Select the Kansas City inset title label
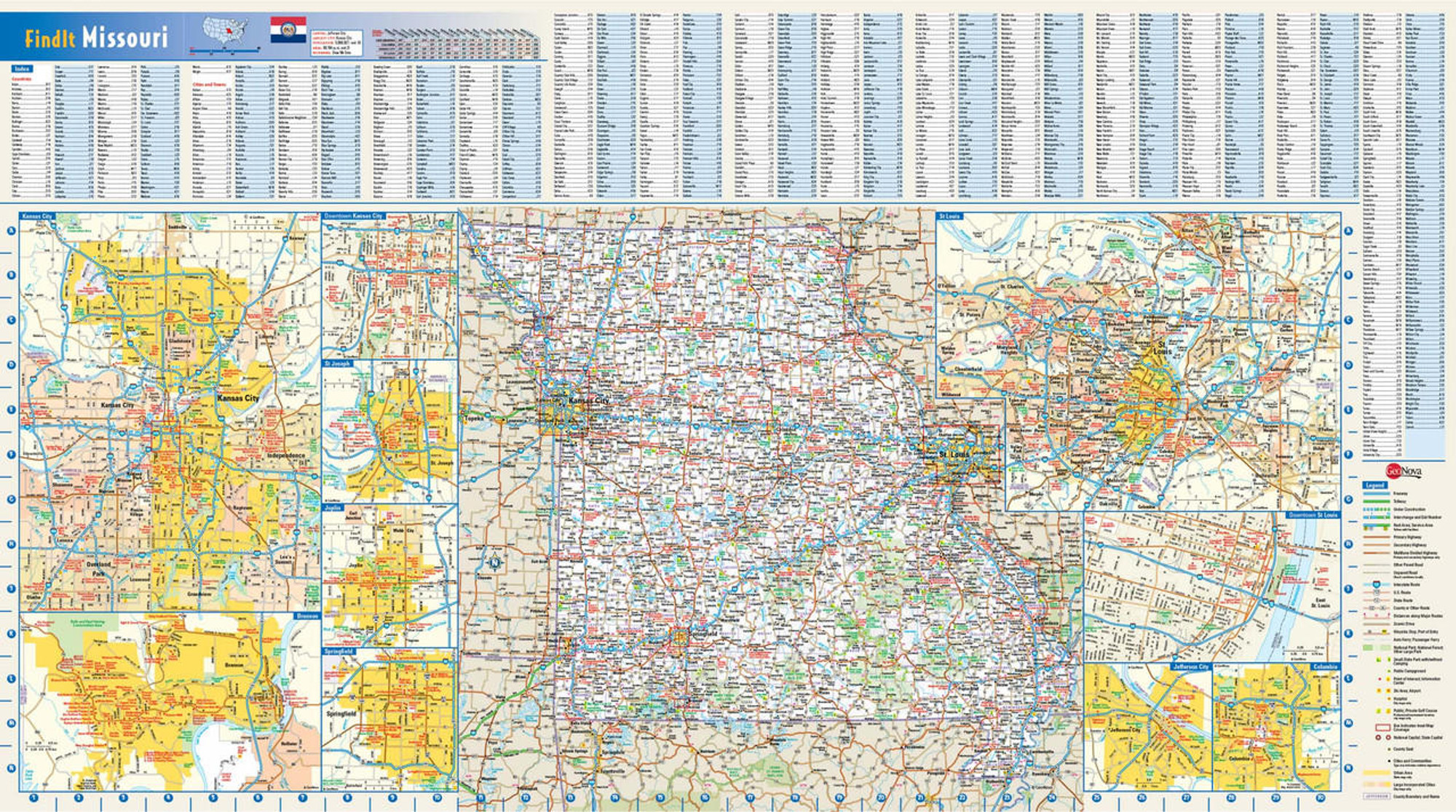 point(37,216)
